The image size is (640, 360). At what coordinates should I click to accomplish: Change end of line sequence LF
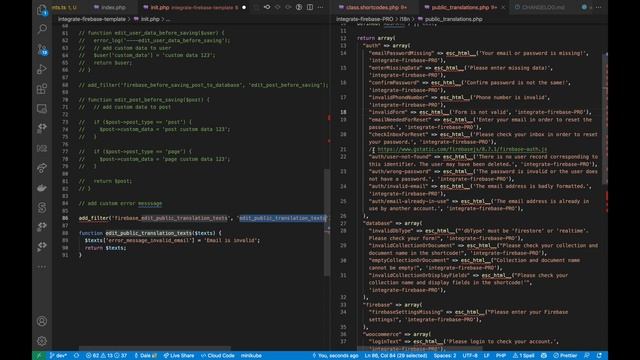click(x=487, y=356)
